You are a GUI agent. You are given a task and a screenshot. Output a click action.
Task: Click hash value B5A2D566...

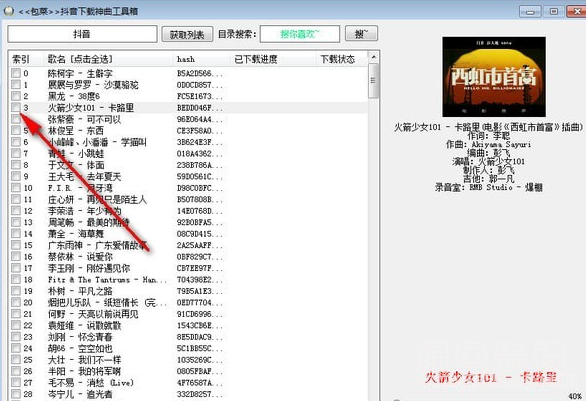[200, 73]
